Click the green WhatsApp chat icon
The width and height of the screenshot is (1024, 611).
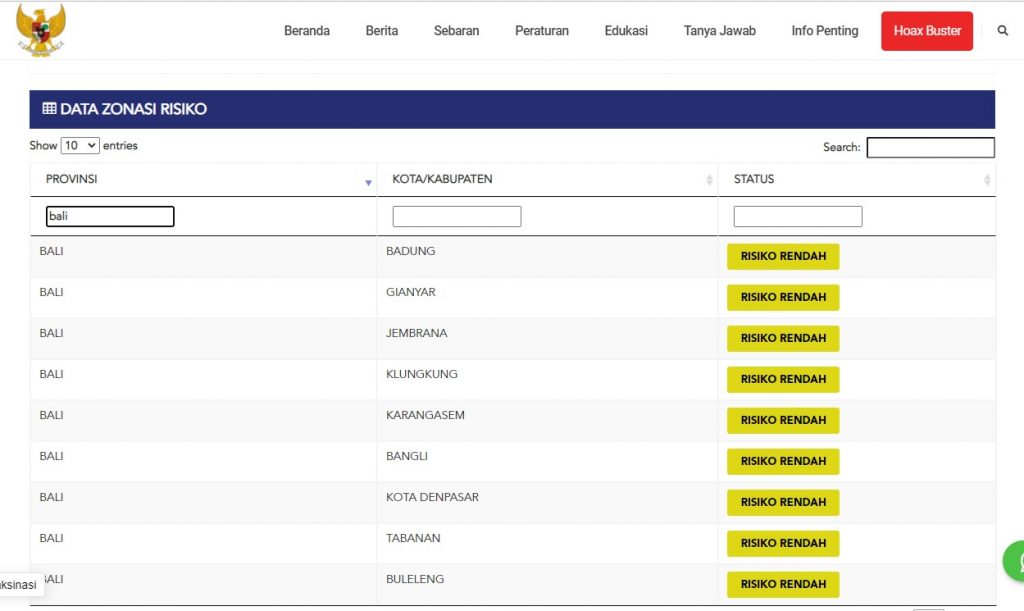(x=1015, y=561)
